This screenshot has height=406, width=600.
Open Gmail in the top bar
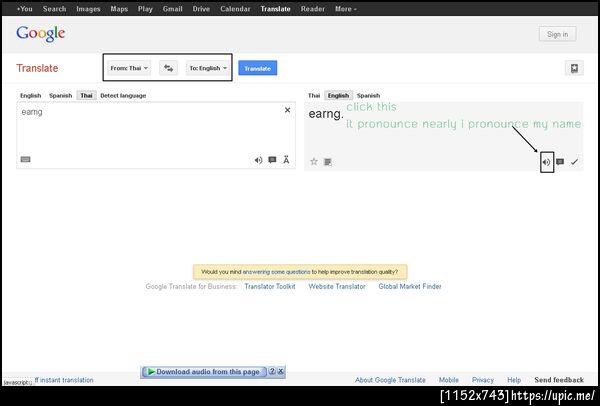(x=173, y=9)
